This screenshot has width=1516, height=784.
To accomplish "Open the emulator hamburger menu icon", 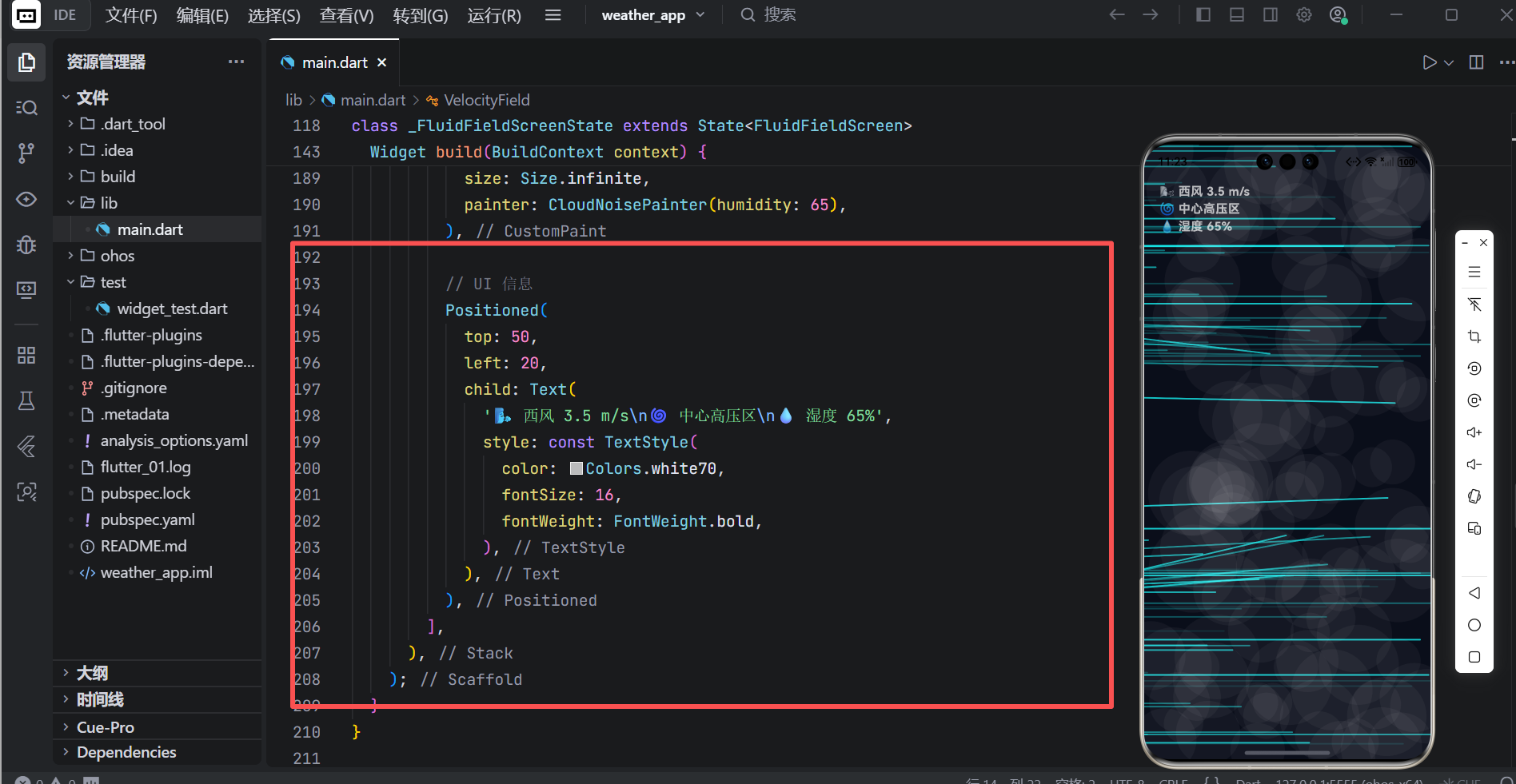I will pyautogui.click(x=1474, y=272).
